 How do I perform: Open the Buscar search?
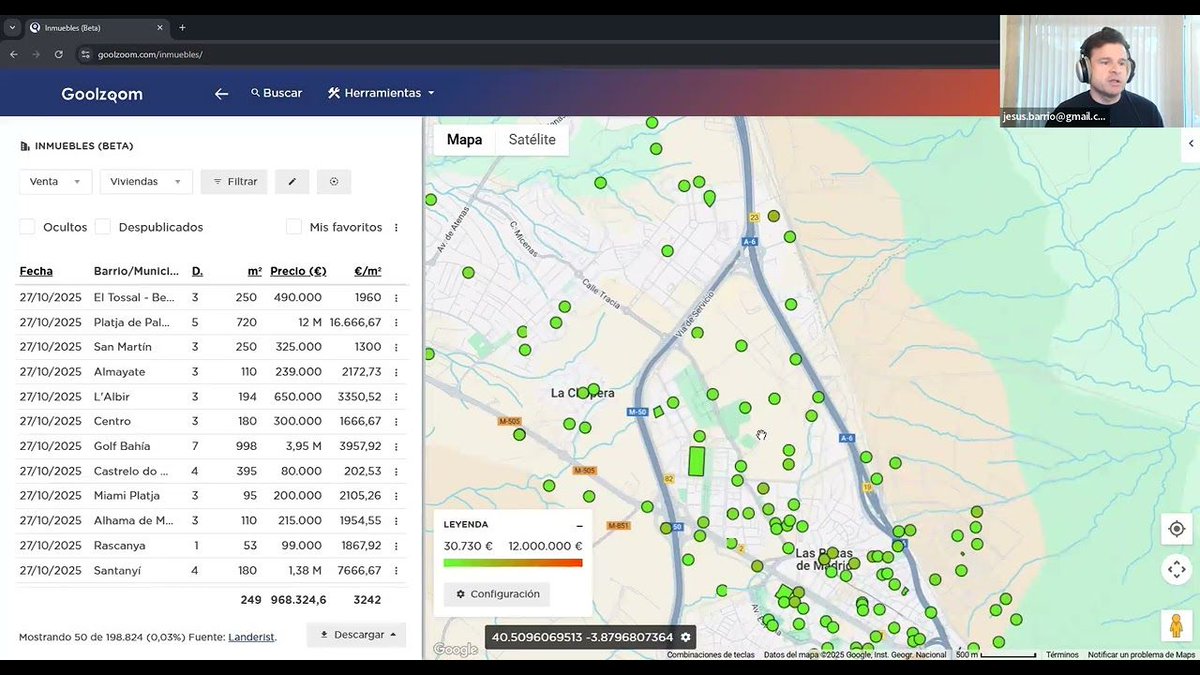(x=276, y=93)
